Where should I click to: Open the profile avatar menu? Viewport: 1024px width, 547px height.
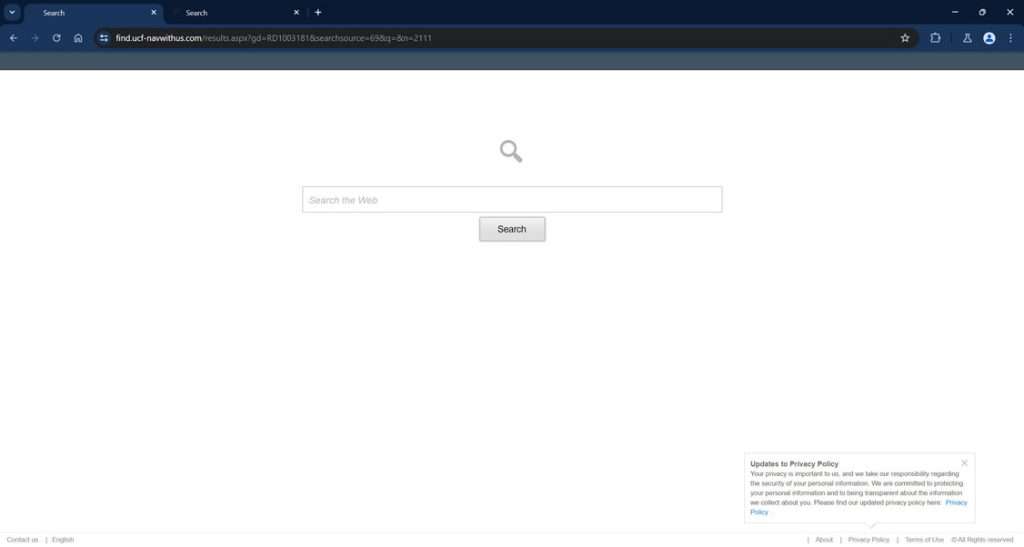point(989,38)
